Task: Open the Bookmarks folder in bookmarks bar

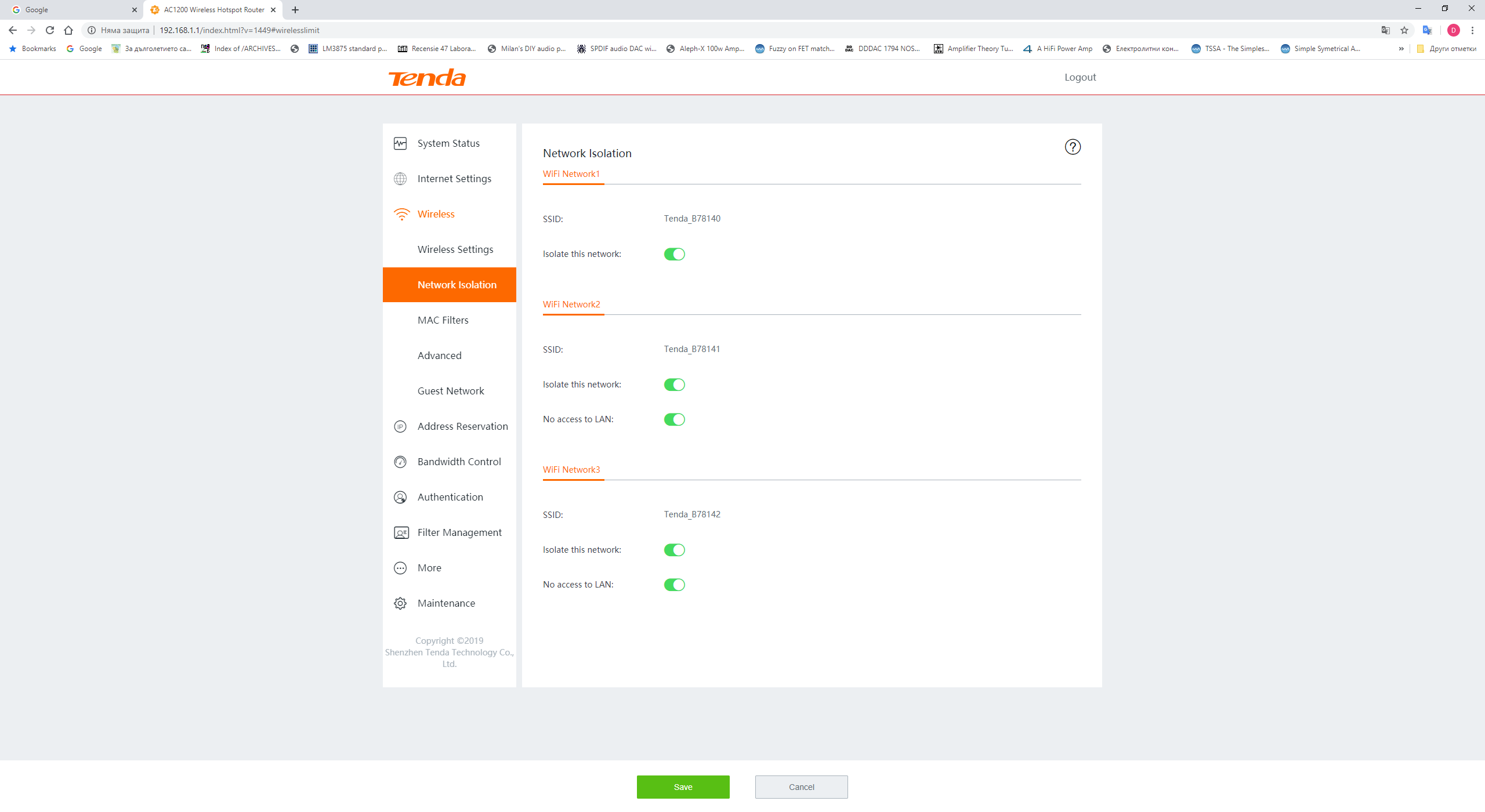Action: [32, 49]
